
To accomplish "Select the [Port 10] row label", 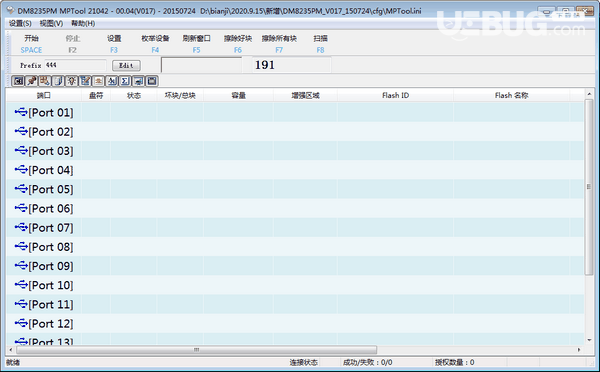I will pos(51,285).
